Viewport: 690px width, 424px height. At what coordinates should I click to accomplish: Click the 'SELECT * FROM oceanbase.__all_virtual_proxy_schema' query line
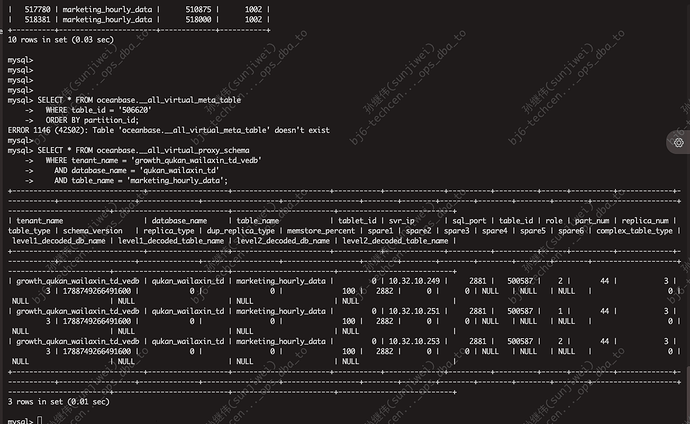point(143,150)
